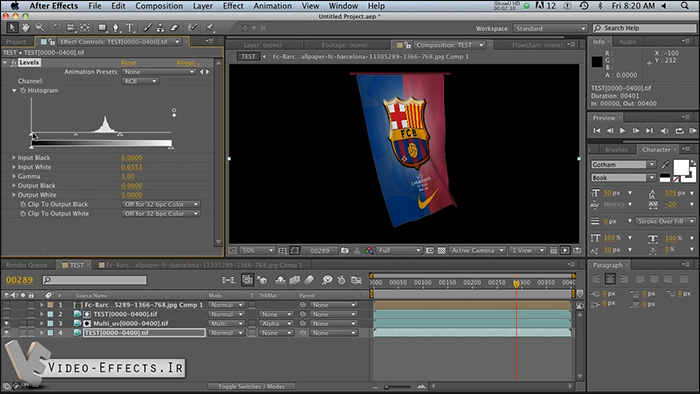Click the current timecode 00289

pyautogui.click(x=19, y=280)
